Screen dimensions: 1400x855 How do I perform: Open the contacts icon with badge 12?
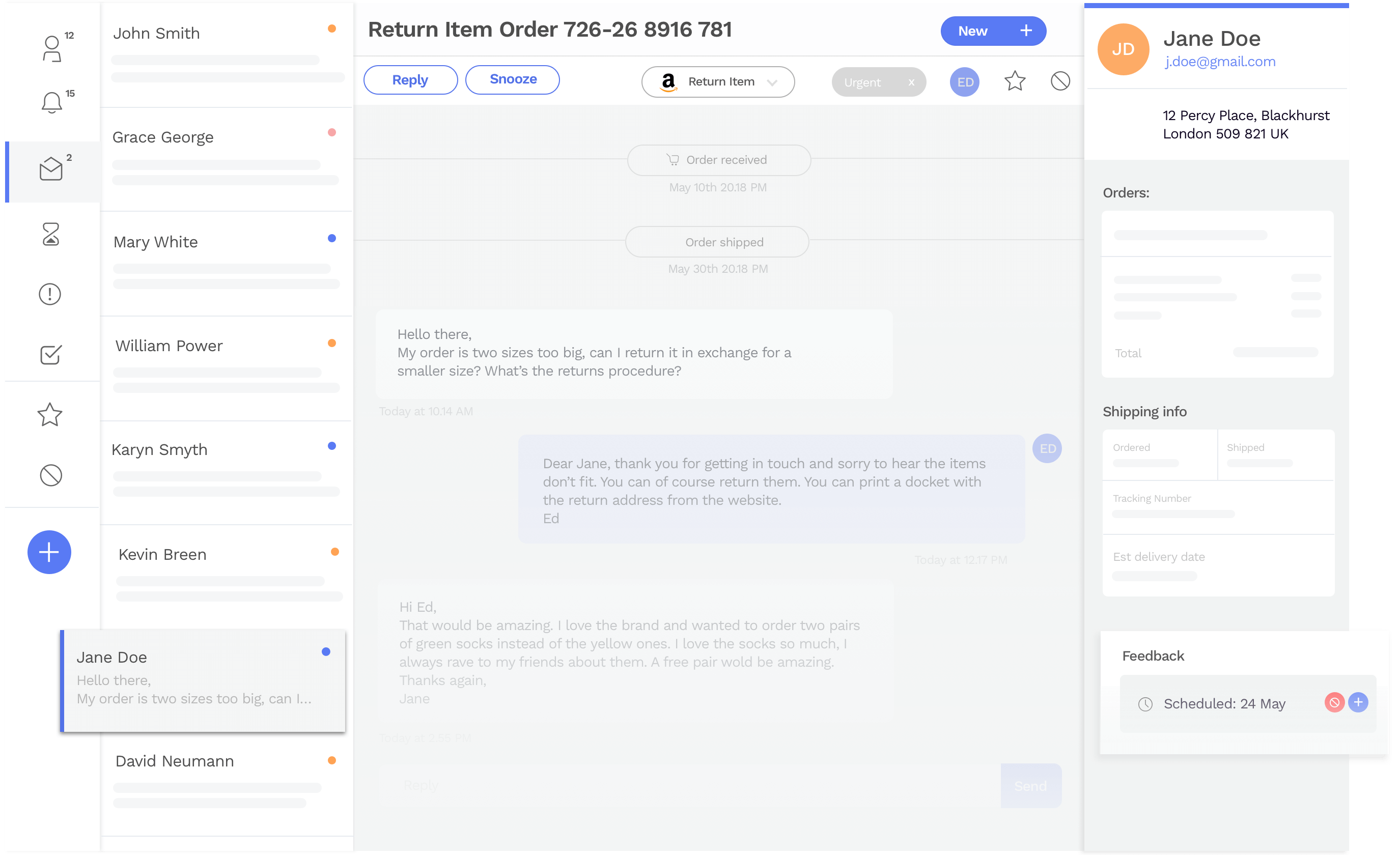[x=52, y=49]
